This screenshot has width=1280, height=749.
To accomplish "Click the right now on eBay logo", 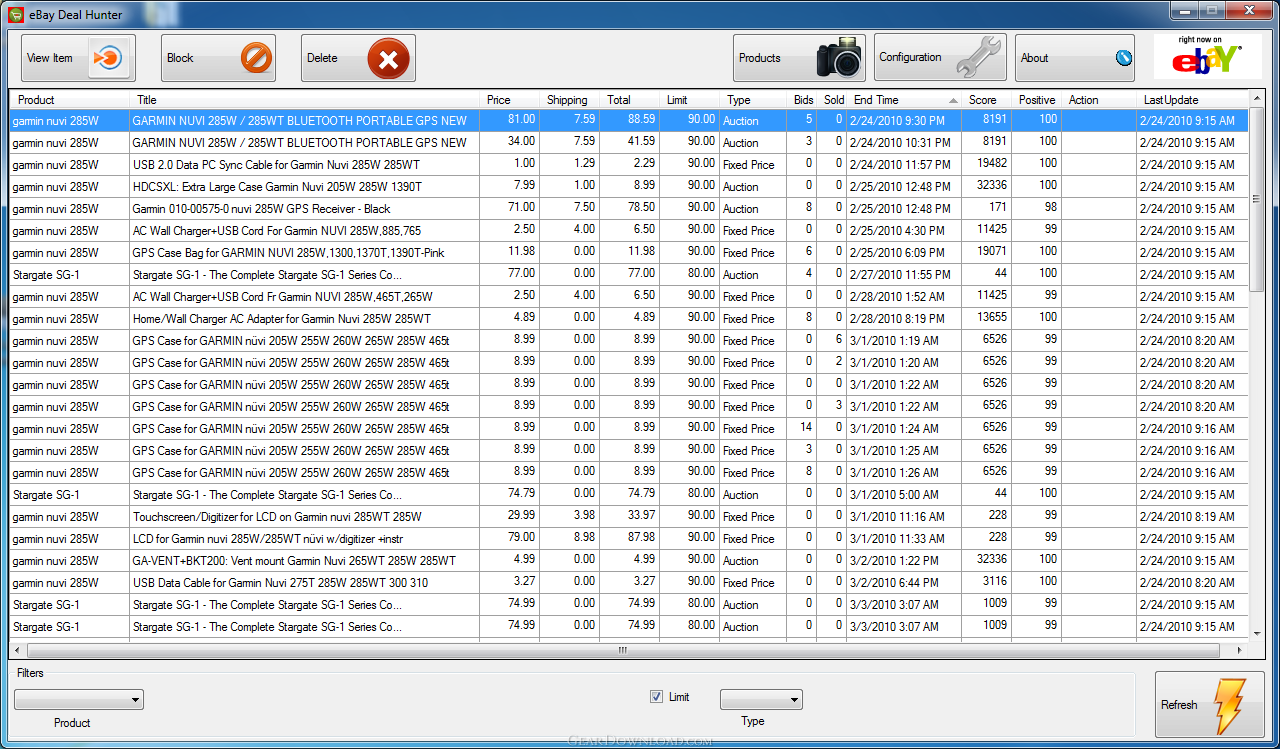I will 1208,57.
